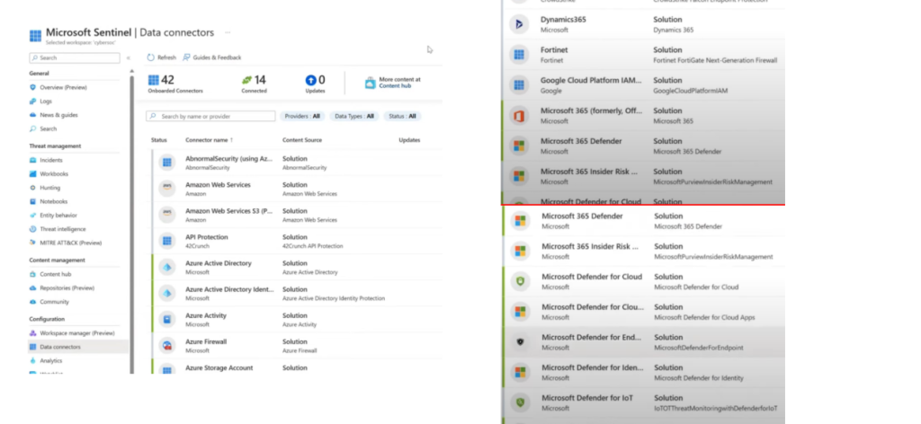Click the left sidebar vertical scrollbar
The image size is (921, 424).
132,223
